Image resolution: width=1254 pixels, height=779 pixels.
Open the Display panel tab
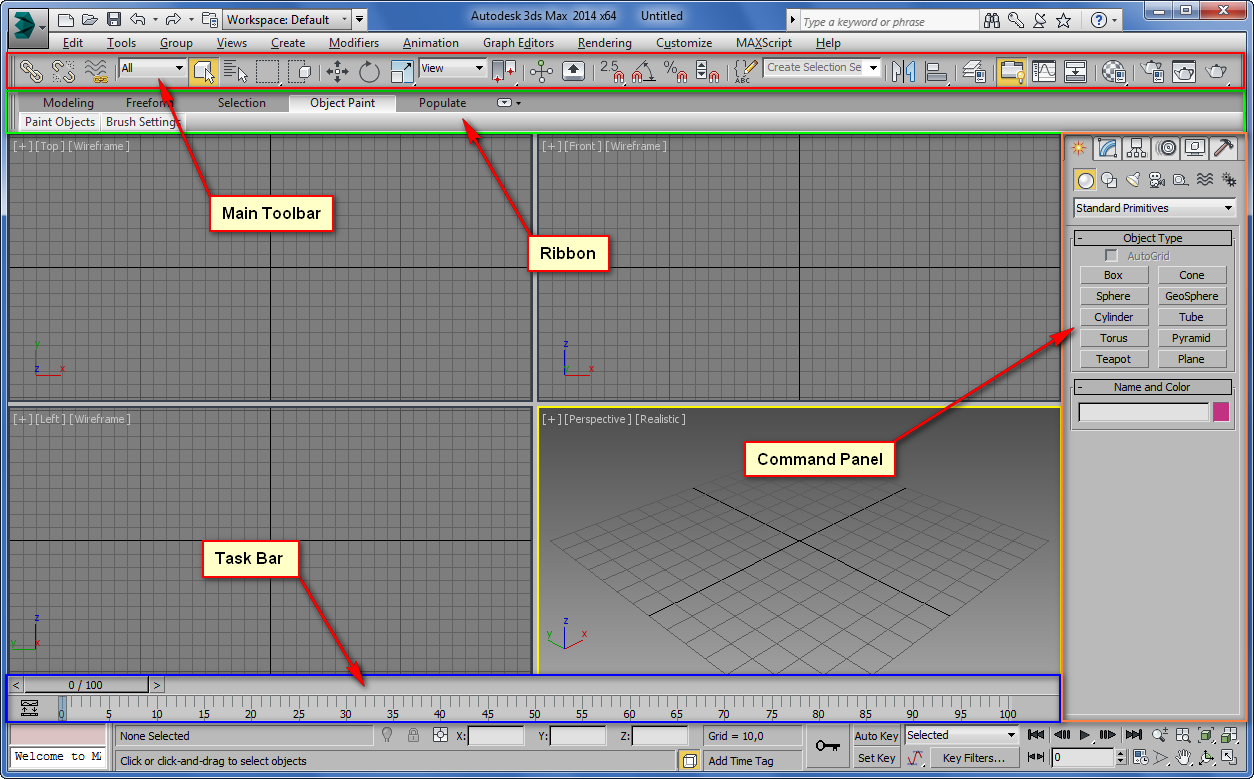(x=1195, y=148)
